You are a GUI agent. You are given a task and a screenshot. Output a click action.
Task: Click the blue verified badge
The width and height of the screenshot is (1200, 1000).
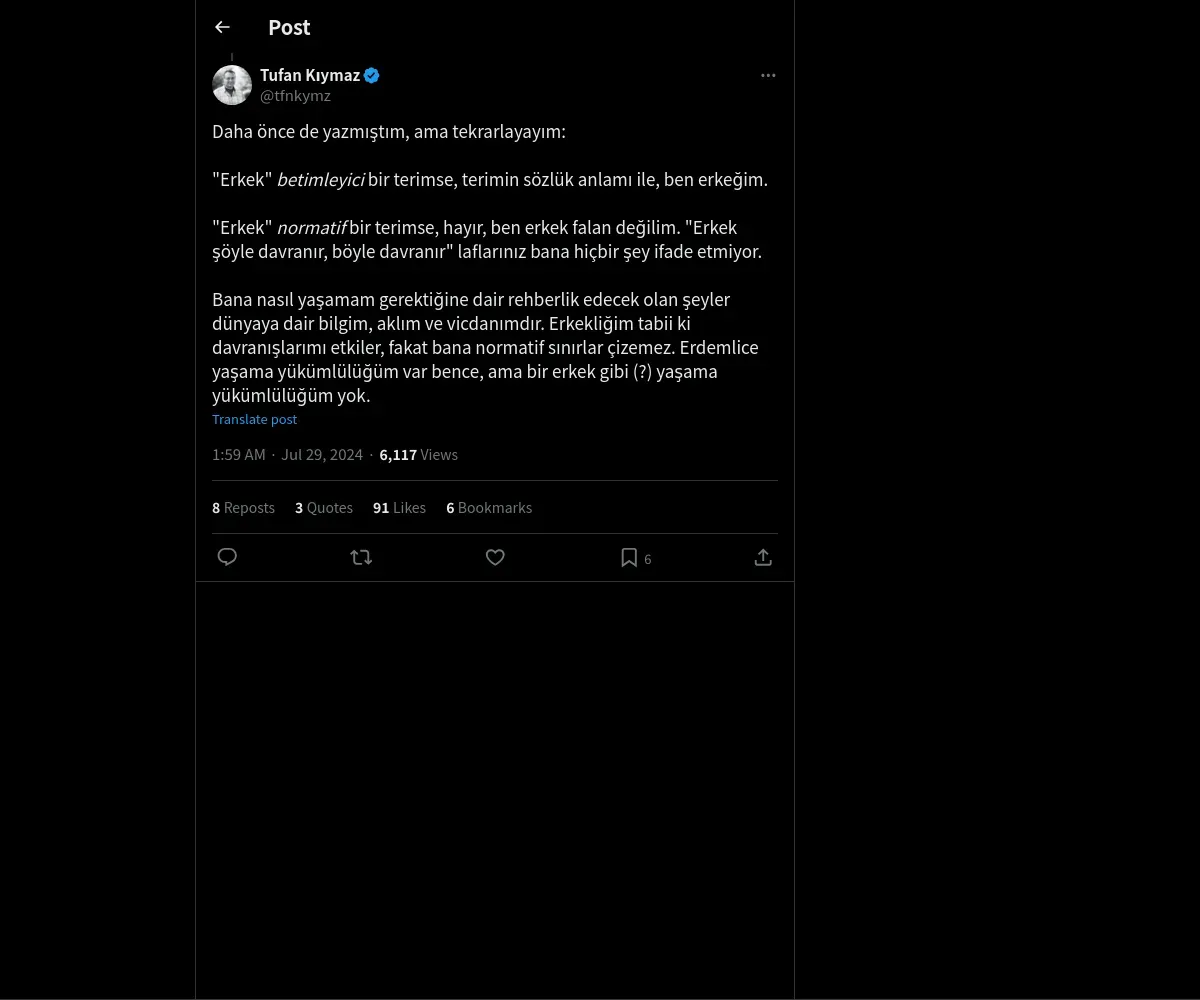coord(372,75)
